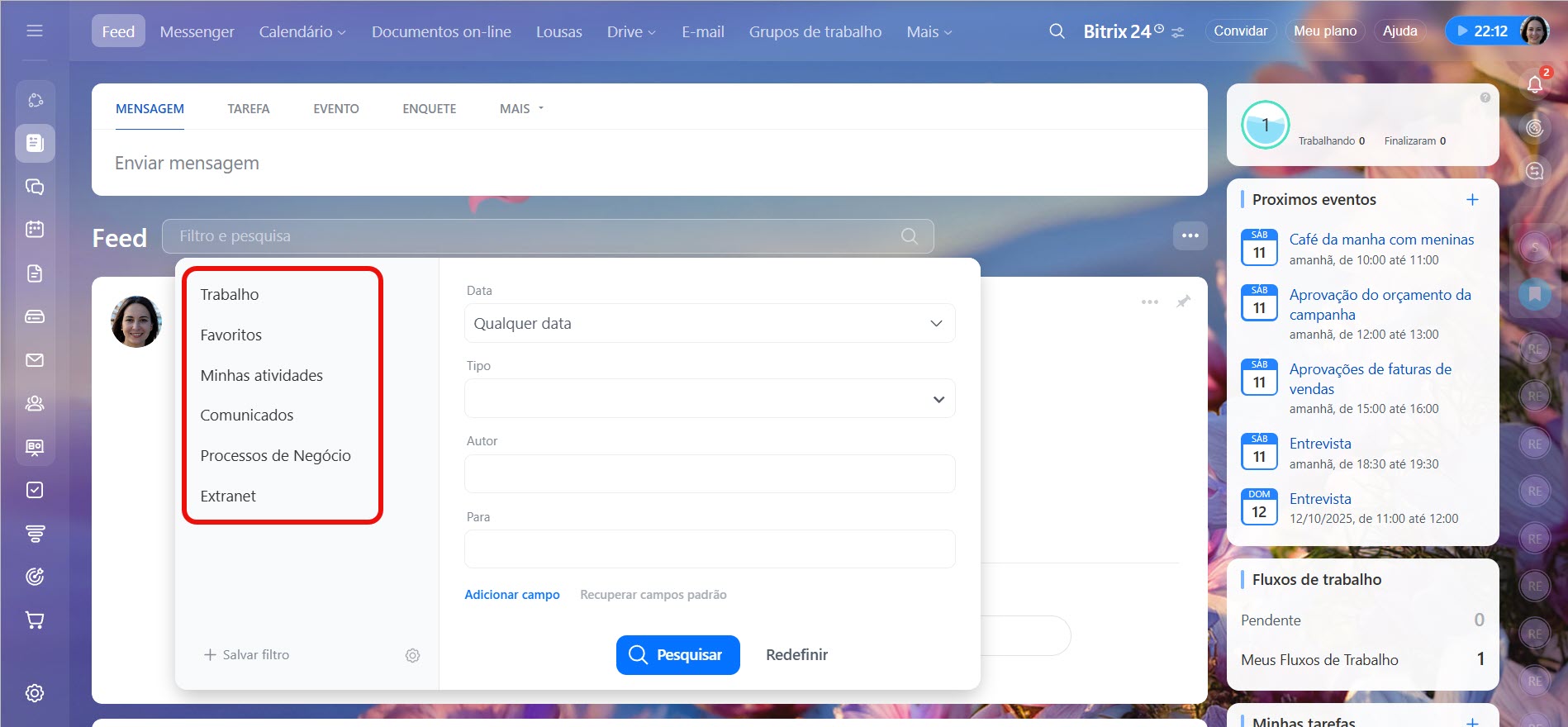Open the mail icon in left sidebar

pyautogui.click(x=35, y=360)
